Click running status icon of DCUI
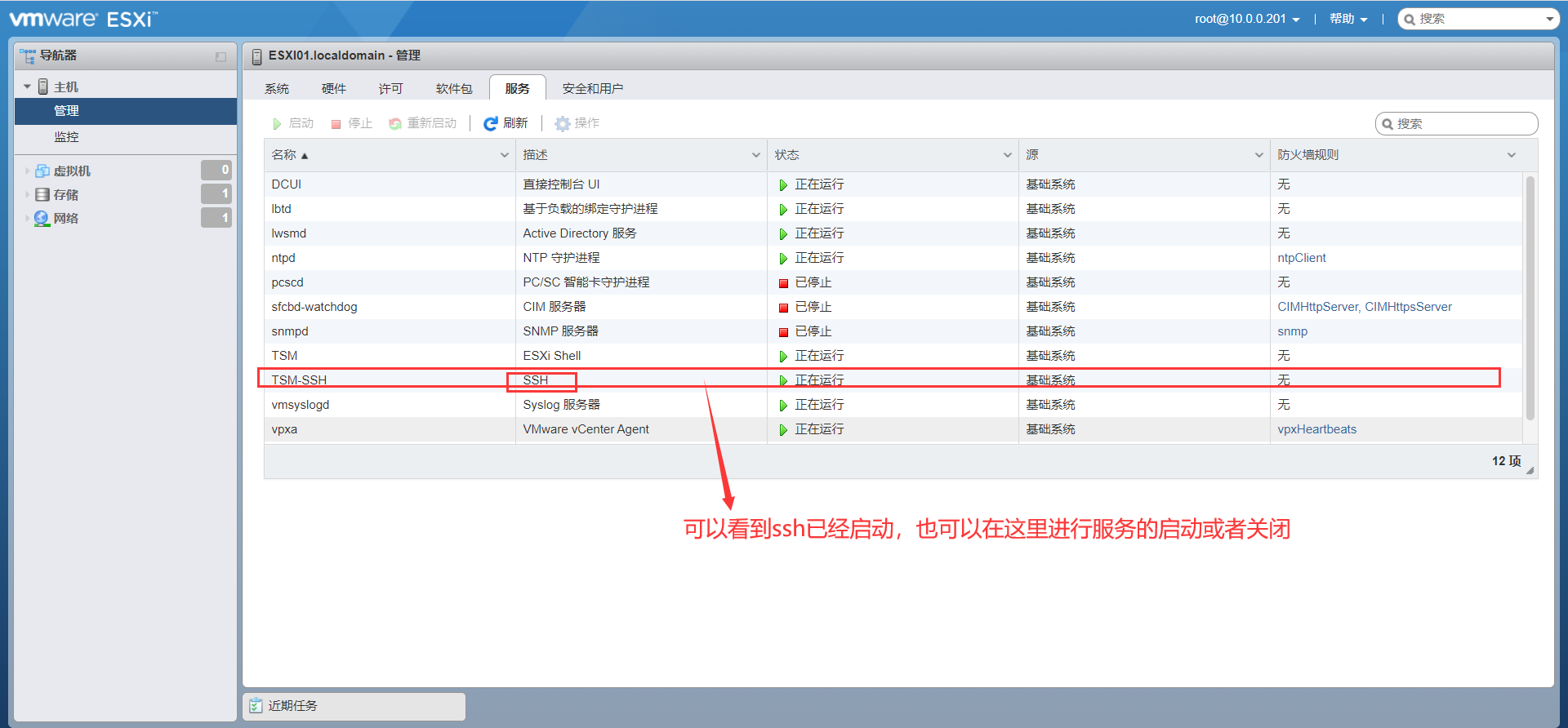This screenshot has width=1568, height=728. (x=783, y=185)
